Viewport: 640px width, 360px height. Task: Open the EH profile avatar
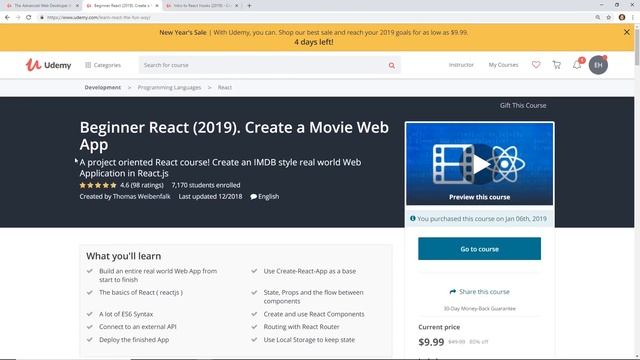(x=598, y=65)
